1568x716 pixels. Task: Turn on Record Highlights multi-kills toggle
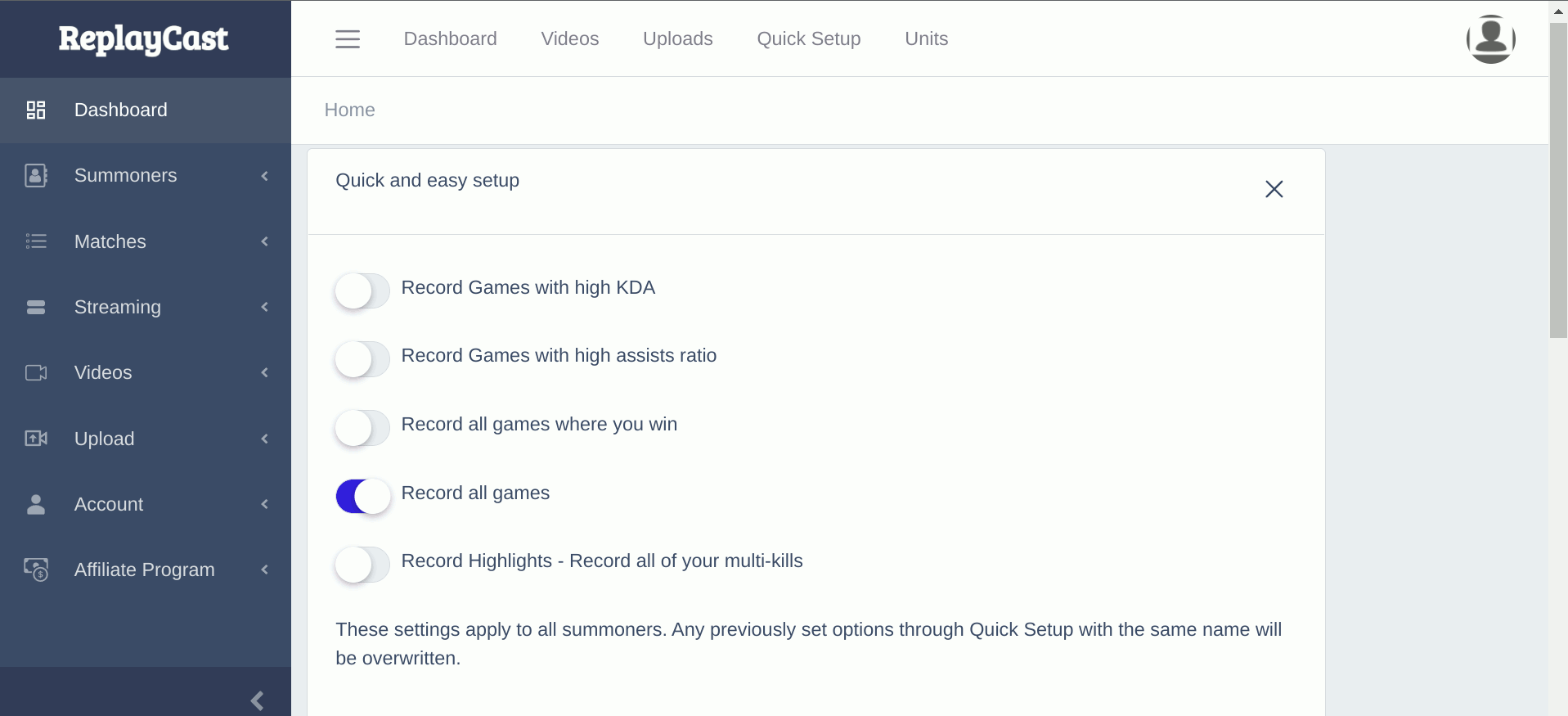[x=362, y=564]
